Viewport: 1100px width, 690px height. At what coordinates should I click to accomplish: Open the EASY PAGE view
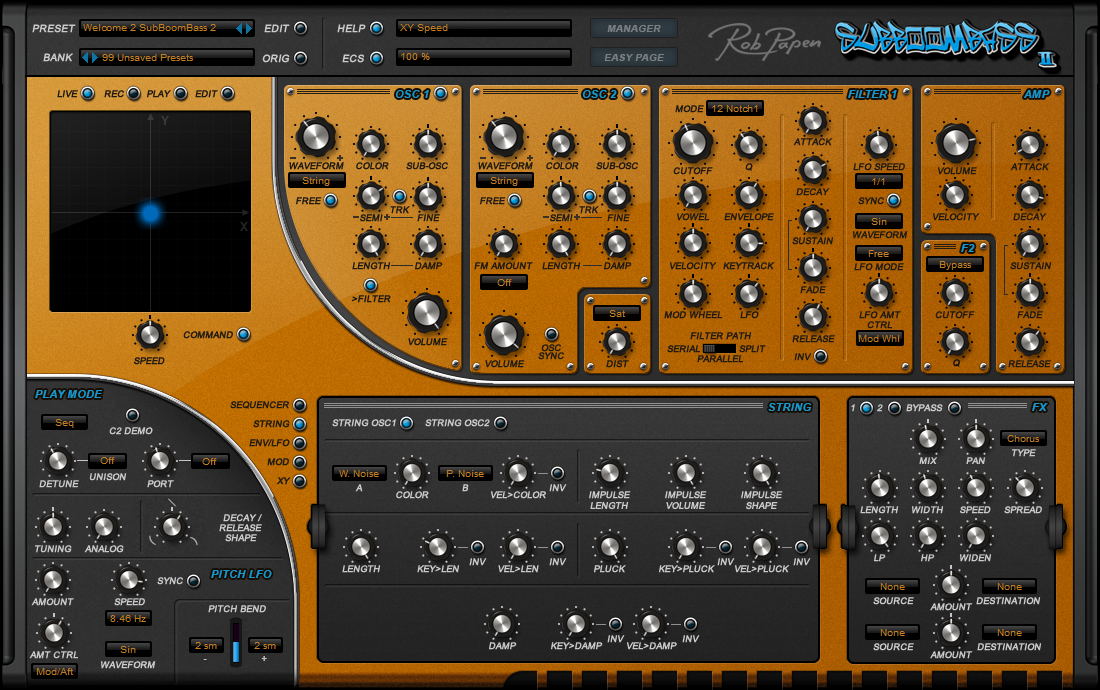[633, 57]
